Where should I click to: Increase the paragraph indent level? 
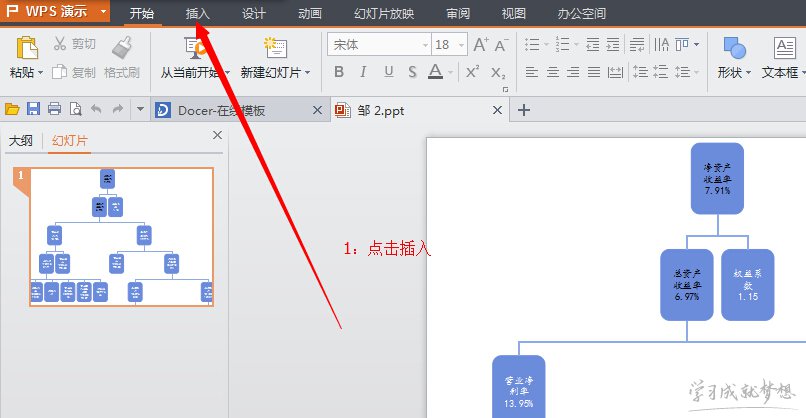[613, 45]
